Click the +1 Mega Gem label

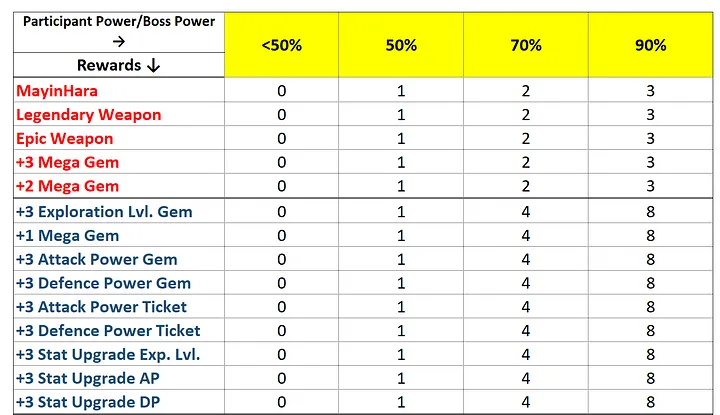68,236
